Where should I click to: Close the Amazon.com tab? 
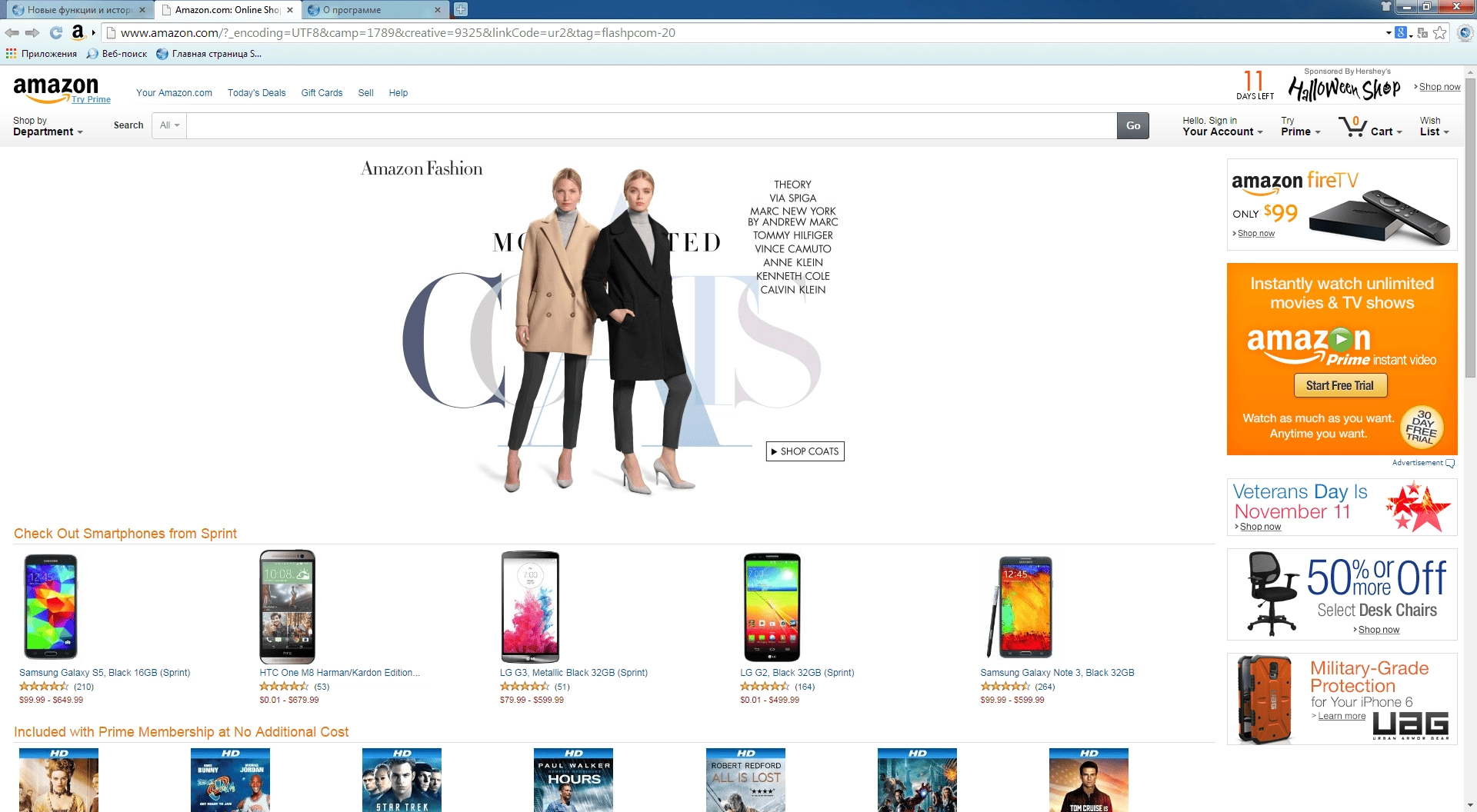click(290, 10)
